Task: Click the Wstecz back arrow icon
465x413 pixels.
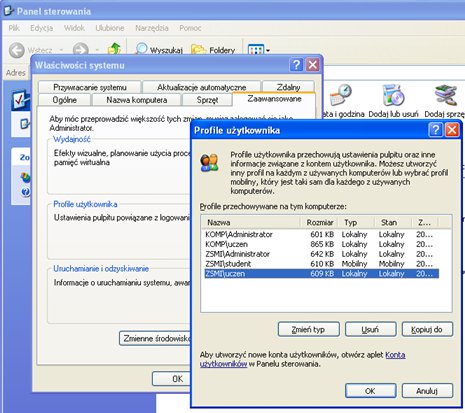Action: (x=16, y=50)
